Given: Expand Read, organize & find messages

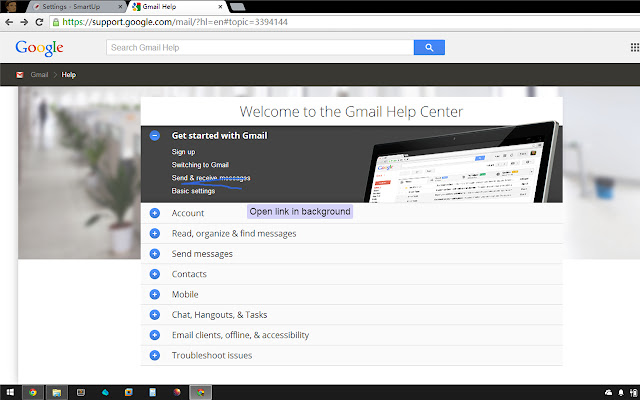Looking at the screenshot, I should tap(155, 233).
